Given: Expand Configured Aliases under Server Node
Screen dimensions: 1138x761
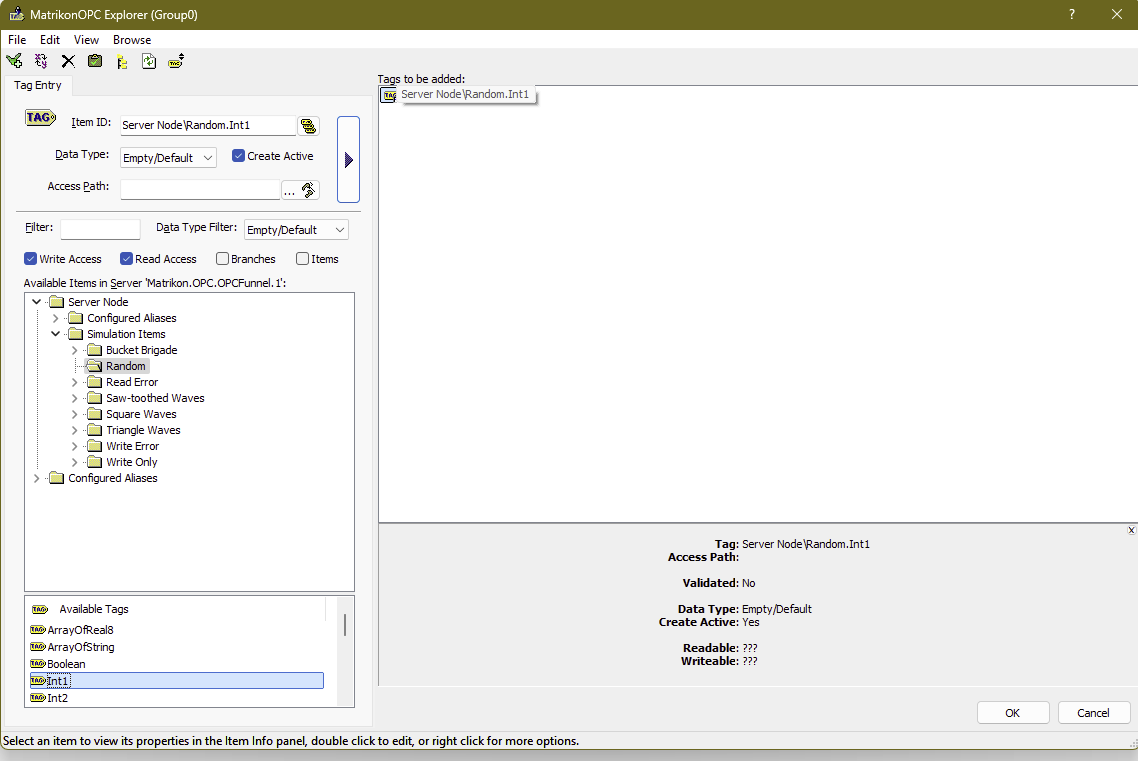Looking at the screenshot, I should click(x=55, y=318).
